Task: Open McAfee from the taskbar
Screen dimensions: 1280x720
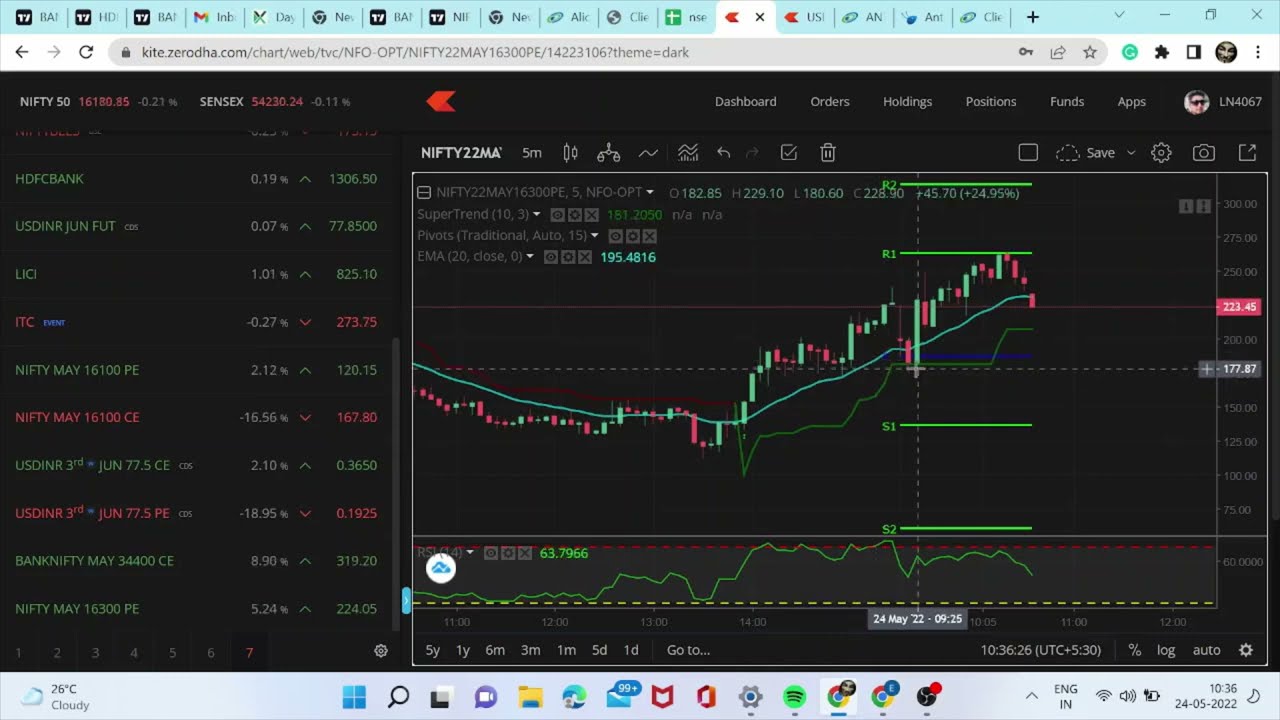Action: (x=662, y=696)
